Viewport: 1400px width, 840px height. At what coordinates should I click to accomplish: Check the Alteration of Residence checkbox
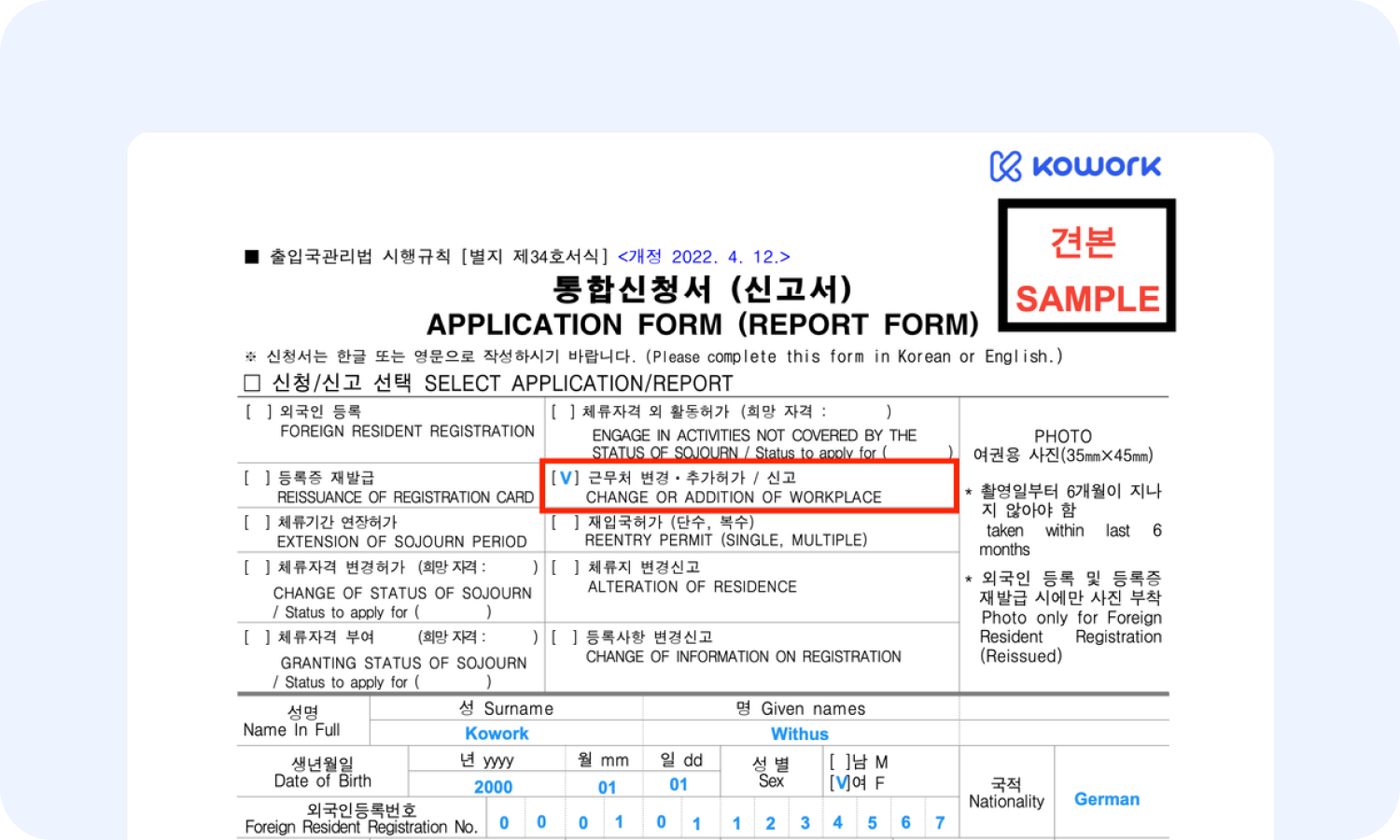click(565, 567)
